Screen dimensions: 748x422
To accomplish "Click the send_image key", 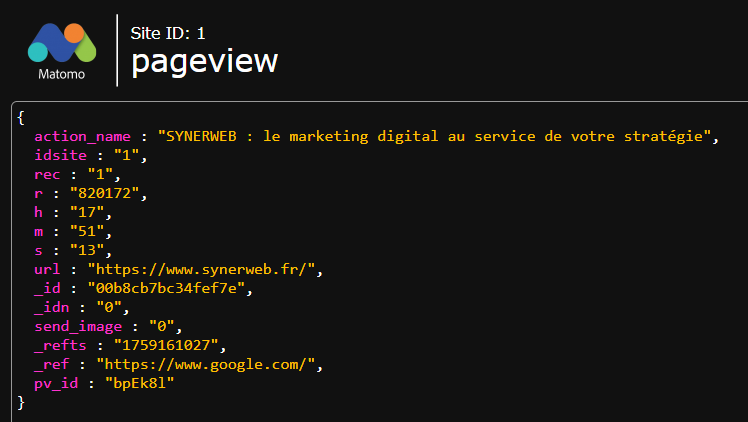I will point(78,326).
